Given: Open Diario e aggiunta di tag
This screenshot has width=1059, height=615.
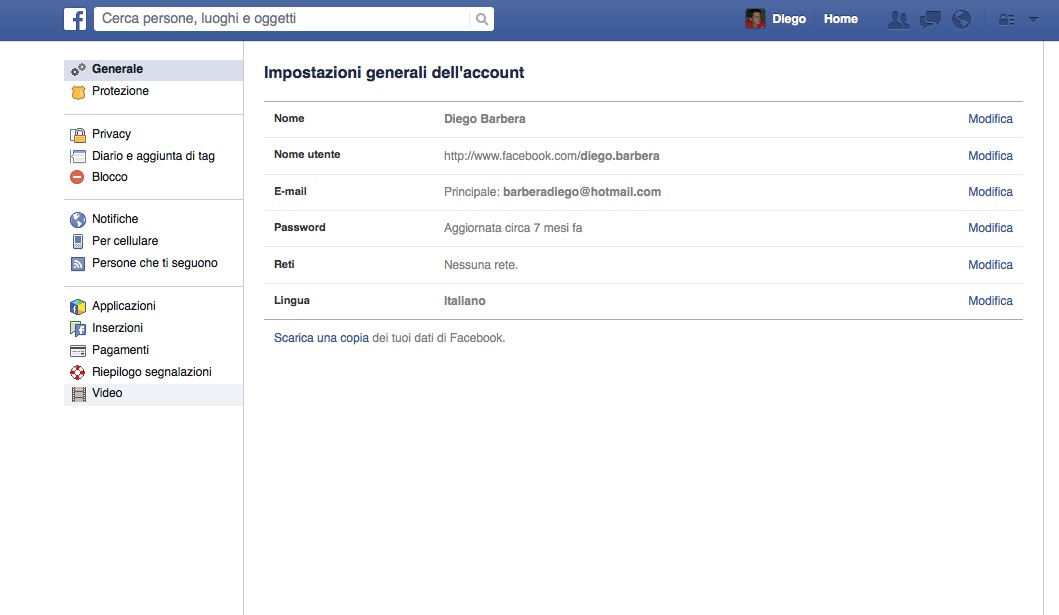Looking at the screenshot, I should [x=153, y=156].
